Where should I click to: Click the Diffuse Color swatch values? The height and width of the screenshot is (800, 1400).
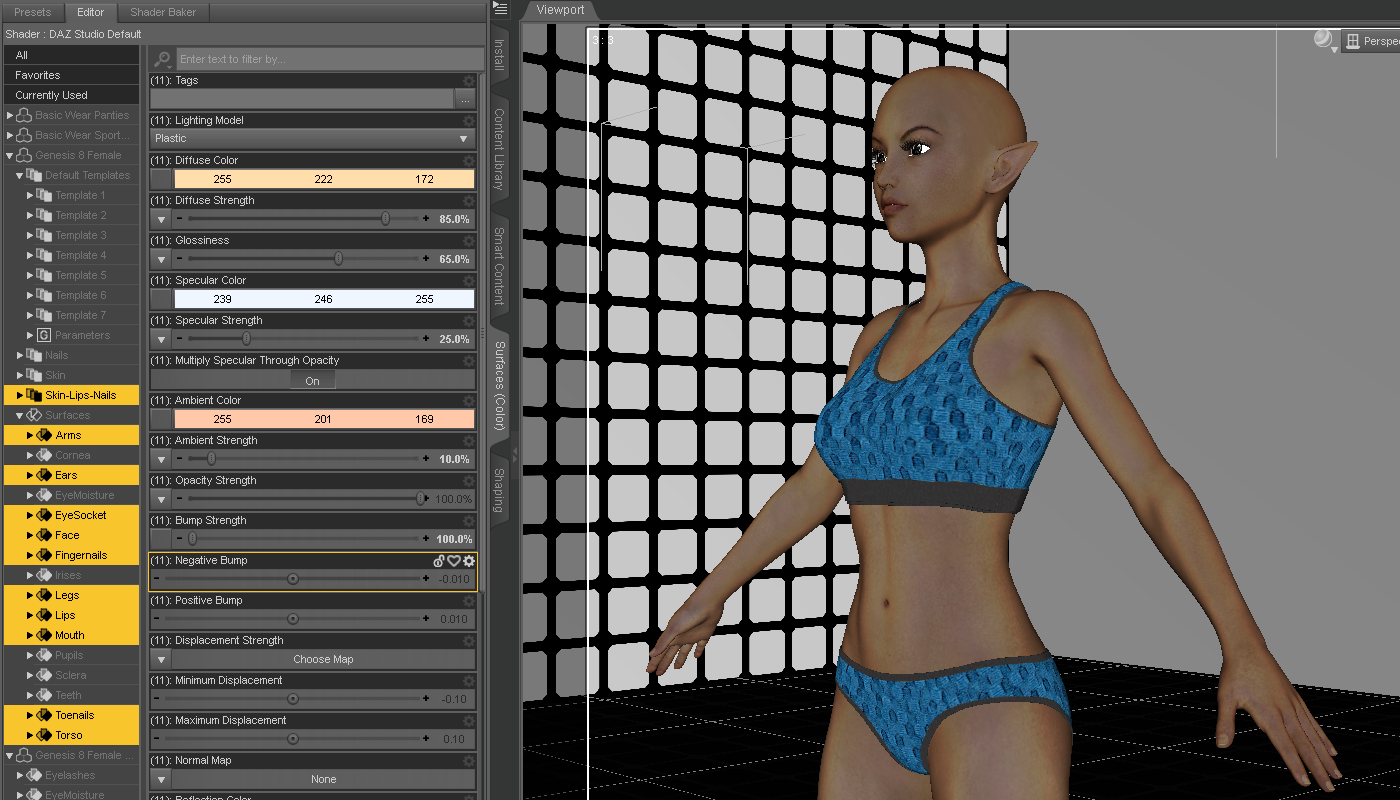(x=324, y=179)
